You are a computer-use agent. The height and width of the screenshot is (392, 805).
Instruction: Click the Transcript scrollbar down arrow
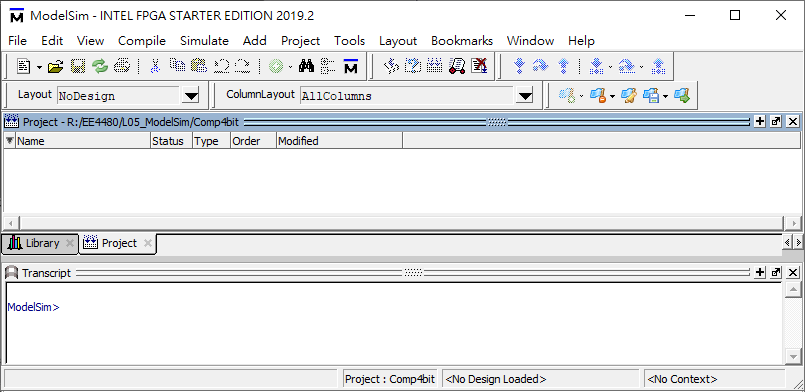(793, 356)
